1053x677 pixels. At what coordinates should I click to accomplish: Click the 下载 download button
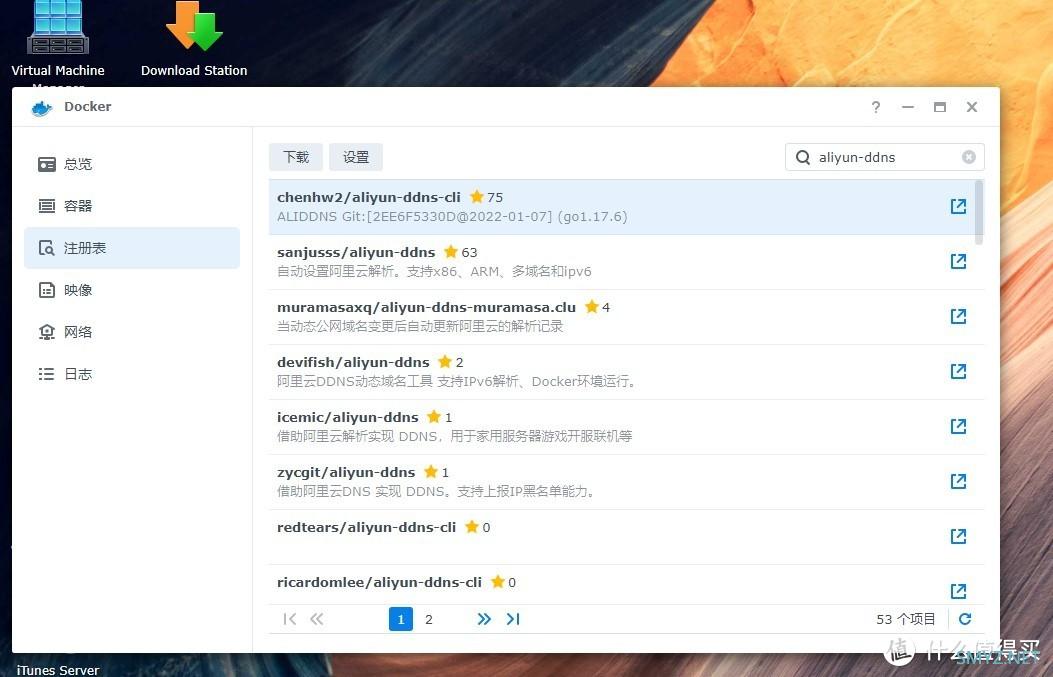pyautogui.click(x=296, y=157)
